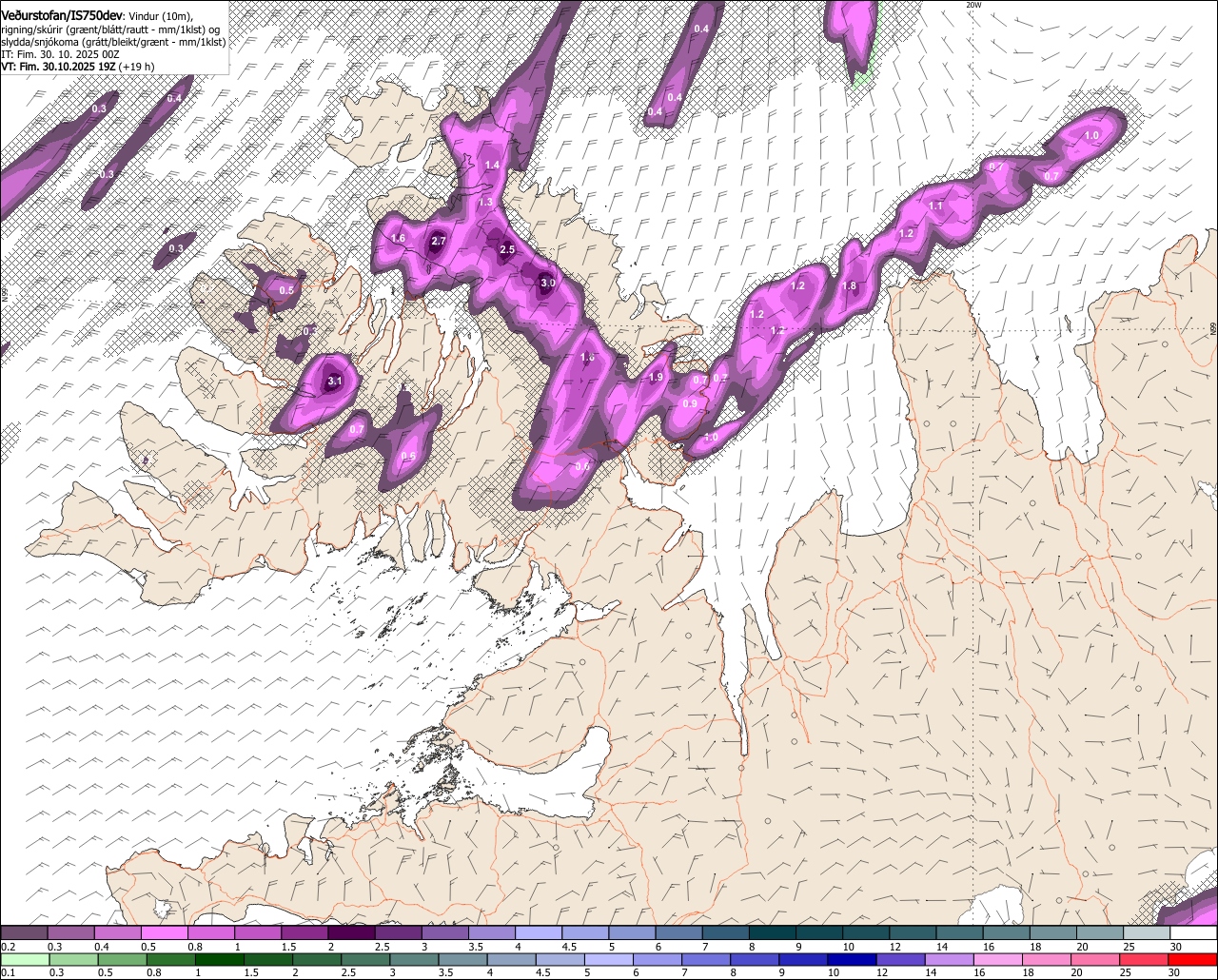Select the pink rain swatch starting at 20

pos(1096,959)
